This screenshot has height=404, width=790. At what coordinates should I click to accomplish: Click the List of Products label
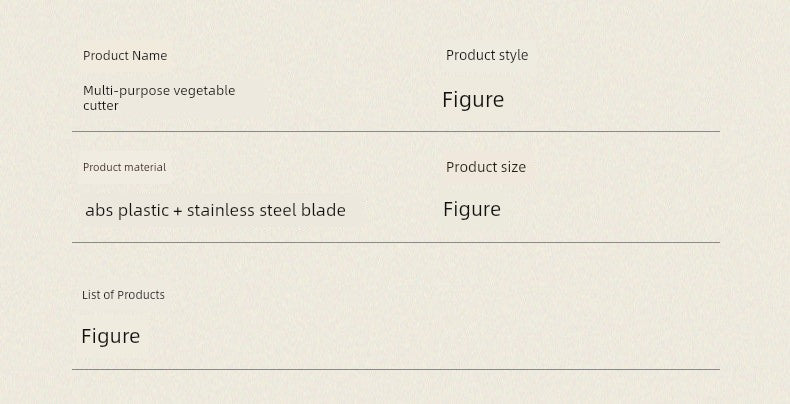click(123, 295)
